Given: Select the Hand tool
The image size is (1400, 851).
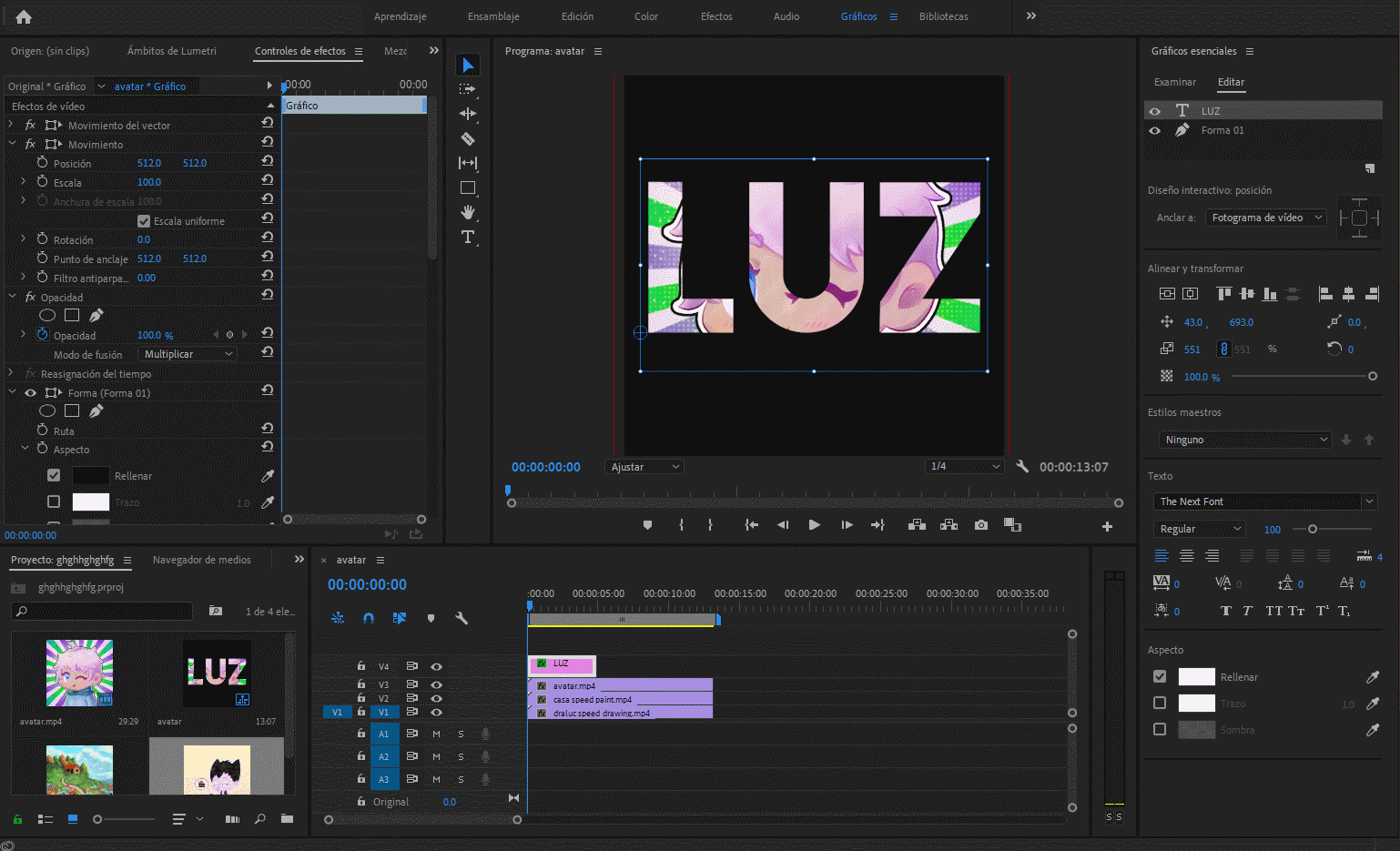Looking at the screenshot, I should coord(468,212).
